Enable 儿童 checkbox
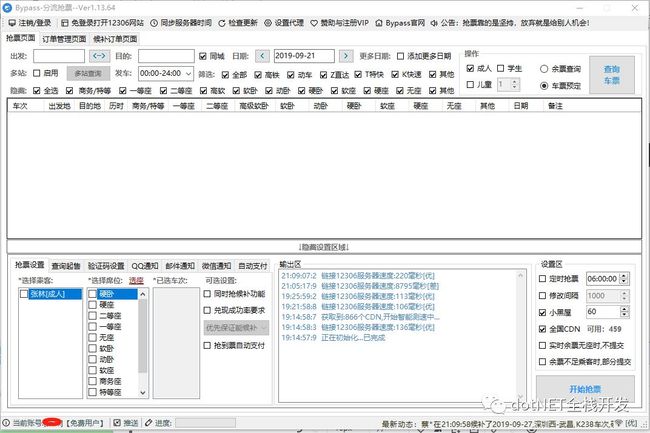Viewport: 650px width, 433px height. tap(470, 85)
